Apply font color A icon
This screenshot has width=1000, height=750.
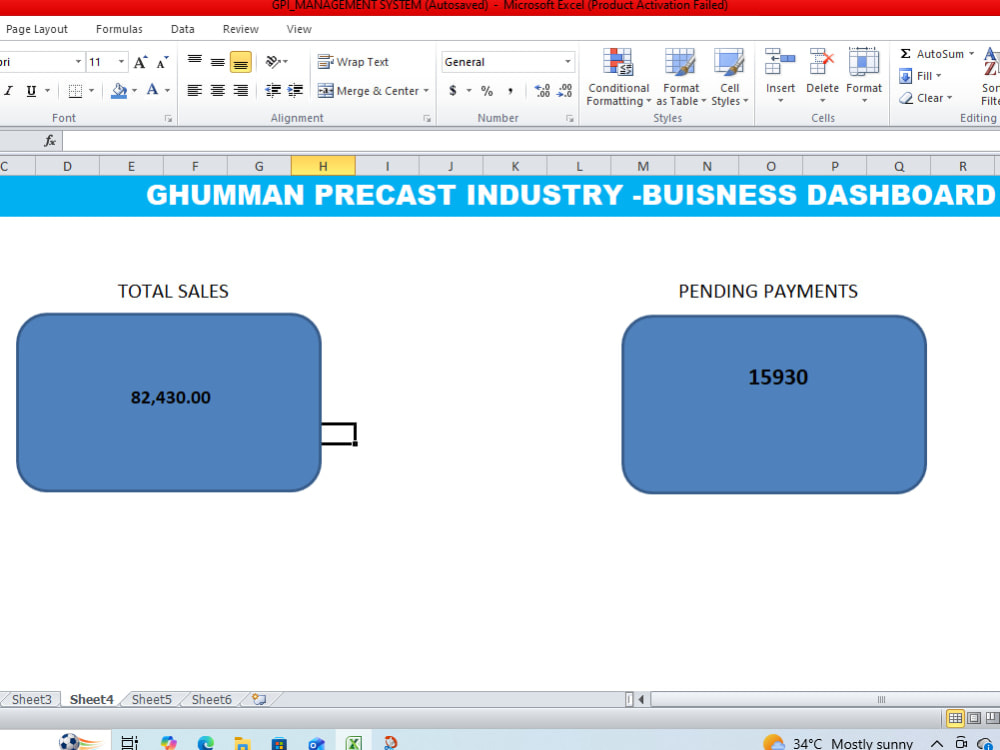pos(152,90)
